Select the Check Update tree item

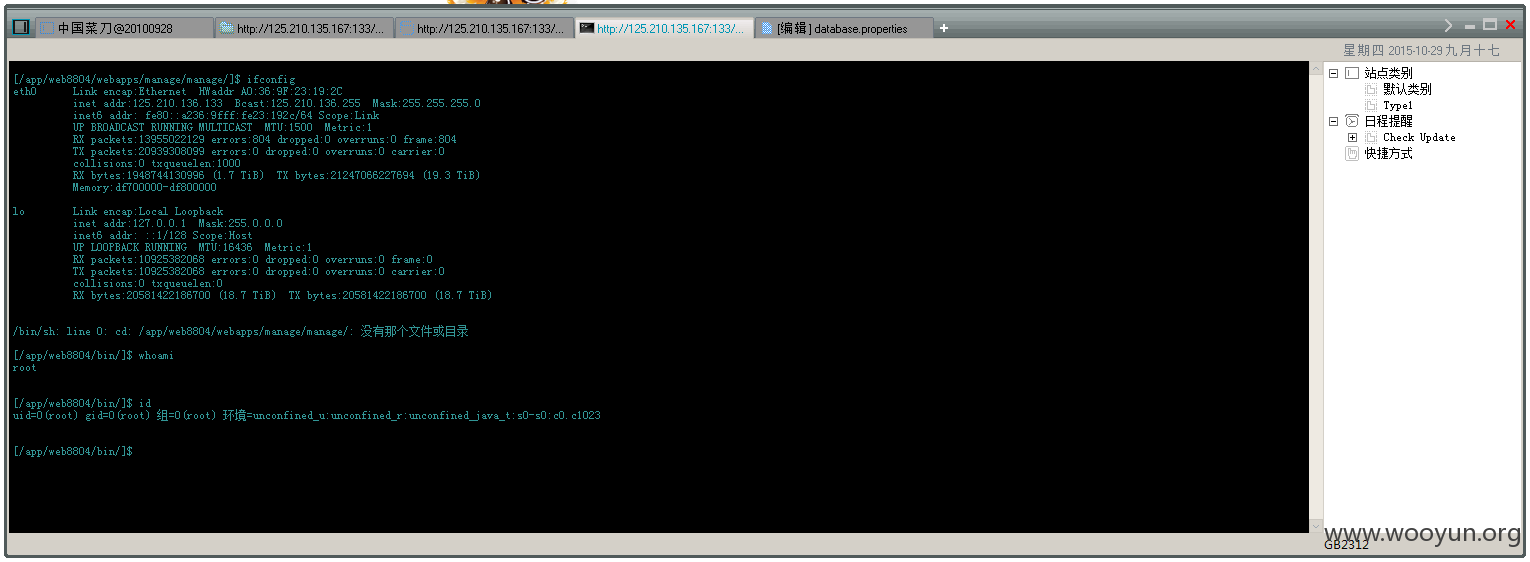1419,137
